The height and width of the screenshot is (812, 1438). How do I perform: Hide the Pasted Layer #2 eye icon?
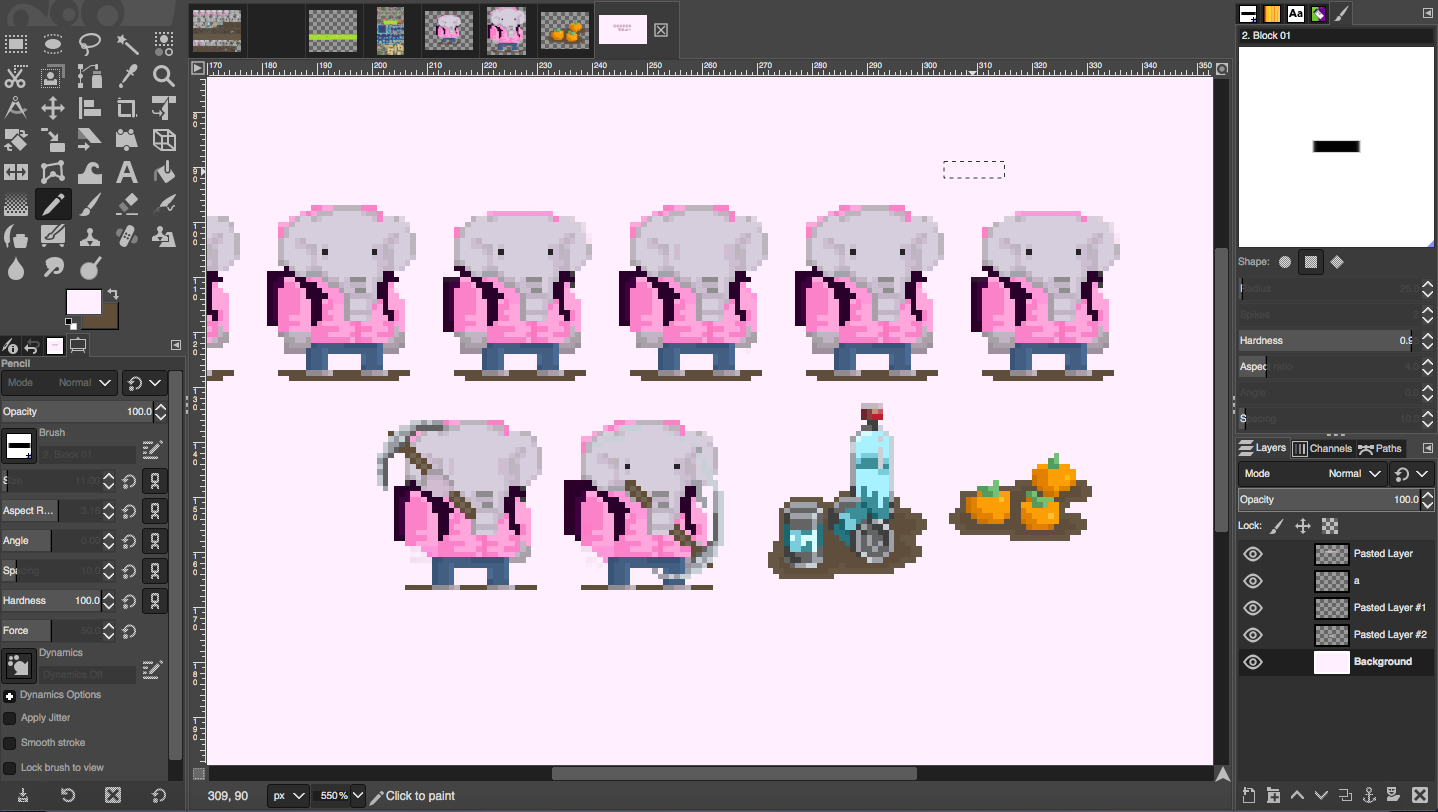point(1253,635)
